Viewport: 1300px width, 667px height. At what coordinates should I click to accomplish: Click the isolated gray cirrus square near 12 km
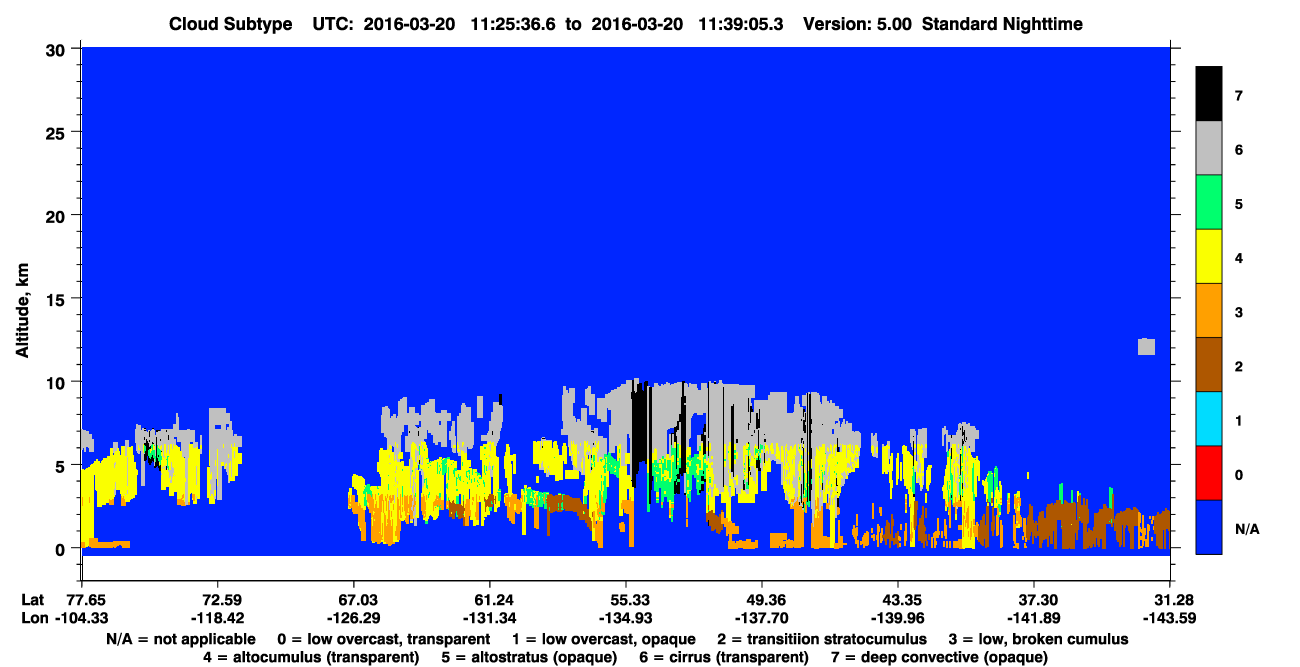click(x=1147, y=346)
